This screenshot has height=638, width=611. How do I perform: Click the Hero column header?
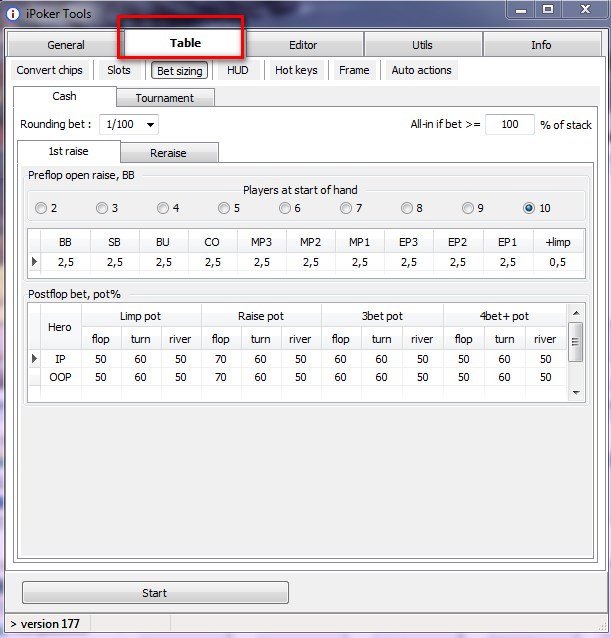click(60, 327)
